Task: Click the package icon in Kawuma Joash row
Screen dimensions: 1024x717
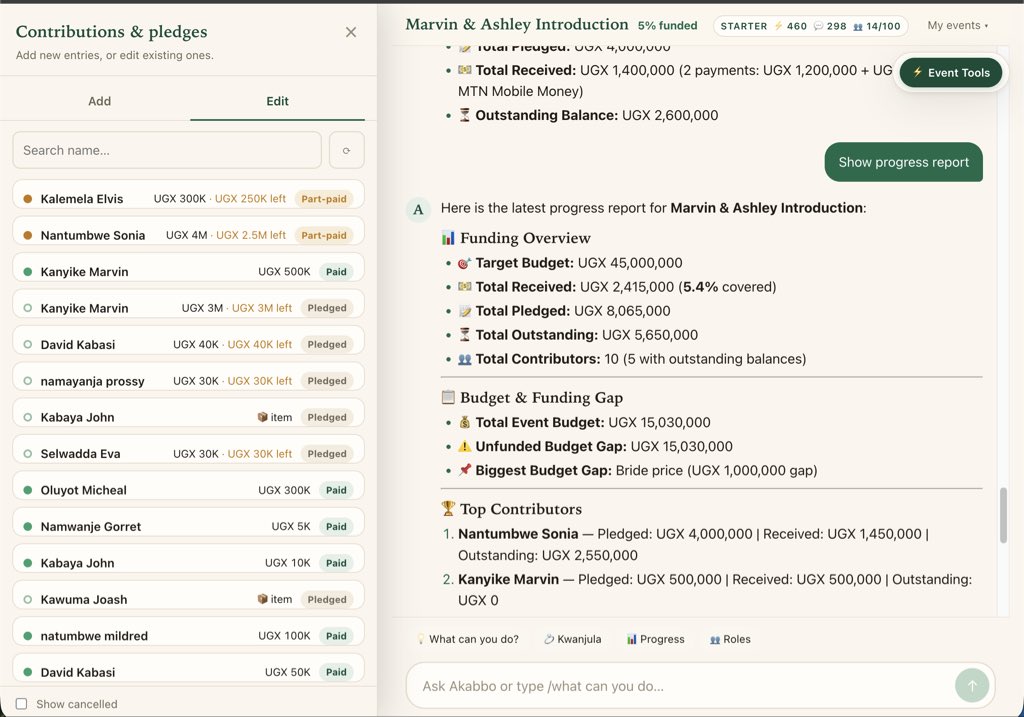Action: [x=263, y=599]
